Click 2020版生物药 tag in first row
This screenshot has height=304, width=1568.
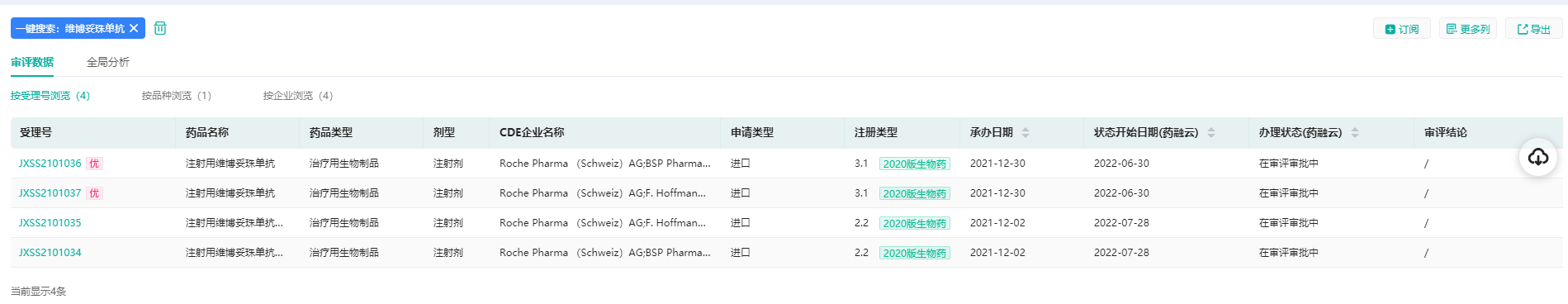pyautogui.click(x=915, y=164)
